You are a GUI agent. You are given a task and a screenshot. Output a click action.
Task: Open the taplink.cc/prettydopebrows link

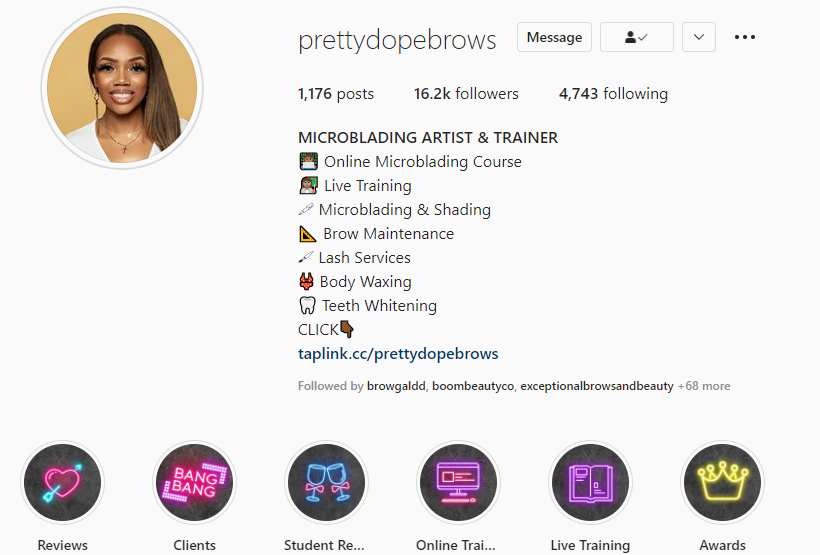click(x=398, y=354)
